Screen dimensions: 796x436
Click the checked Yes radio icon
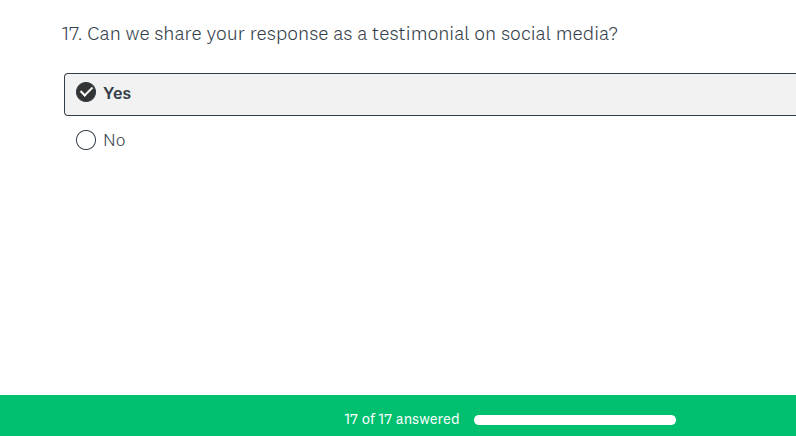tap(86, 93)
